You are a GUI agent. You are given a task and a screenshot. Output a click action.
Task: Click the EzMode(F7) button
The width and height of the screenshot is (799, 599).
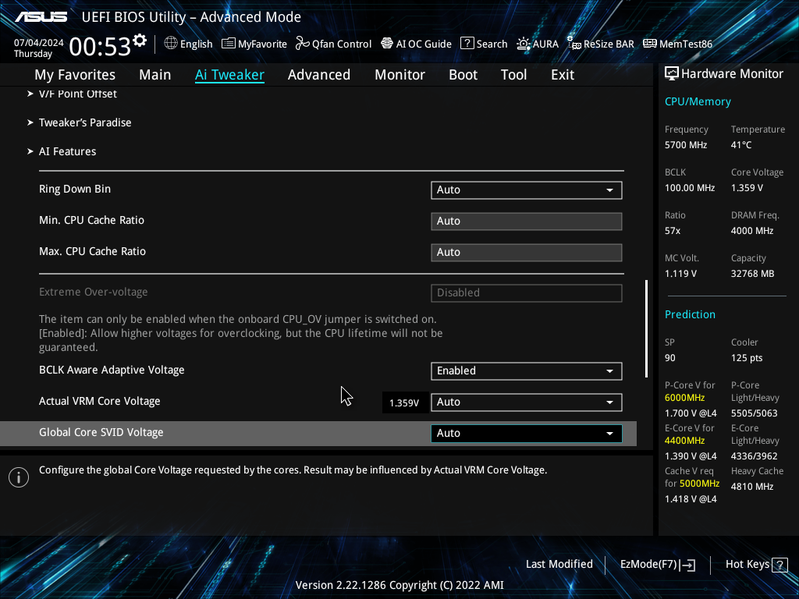pos(657,564)
